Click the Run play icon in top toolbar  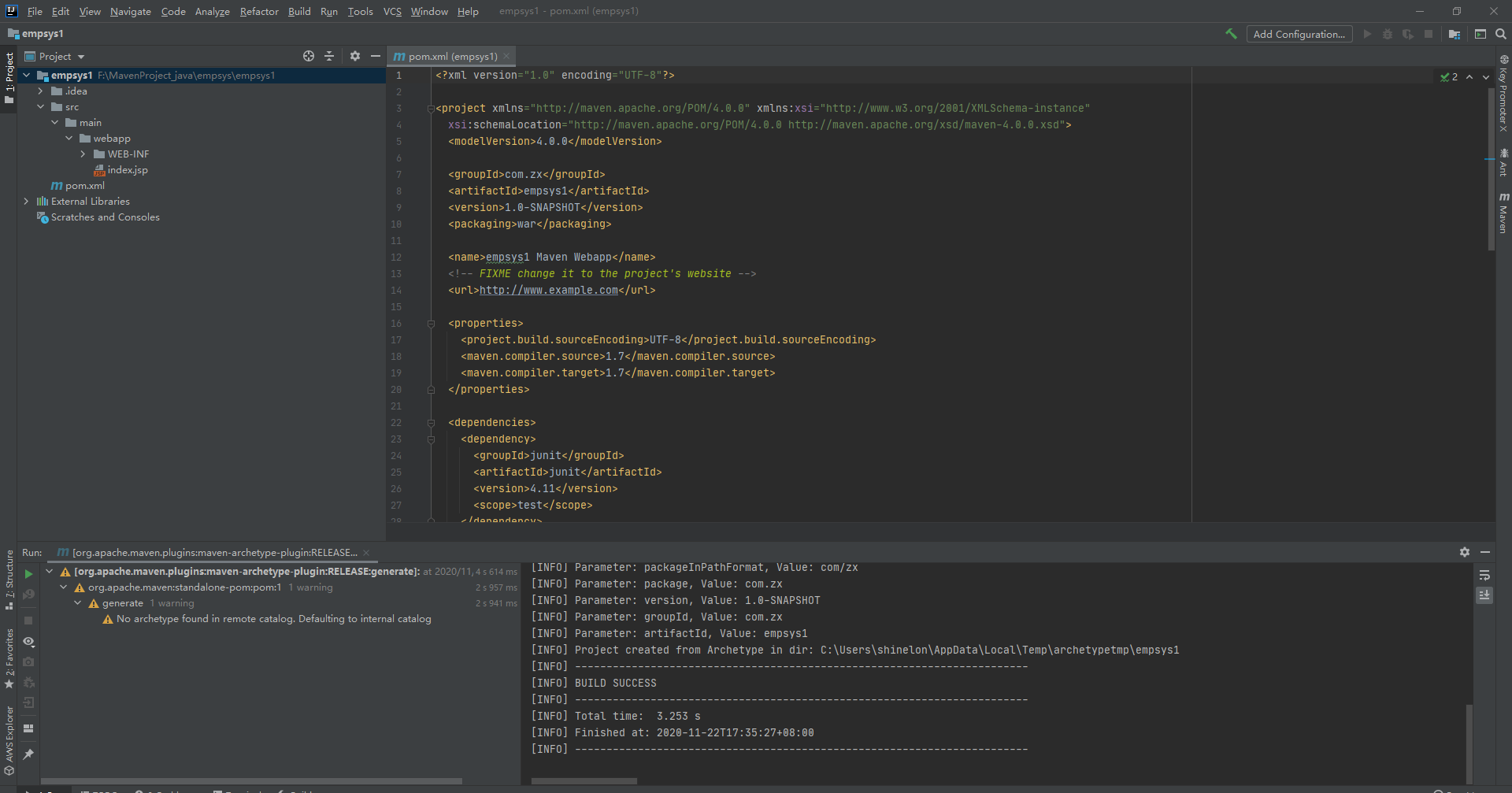[1367, 34]
